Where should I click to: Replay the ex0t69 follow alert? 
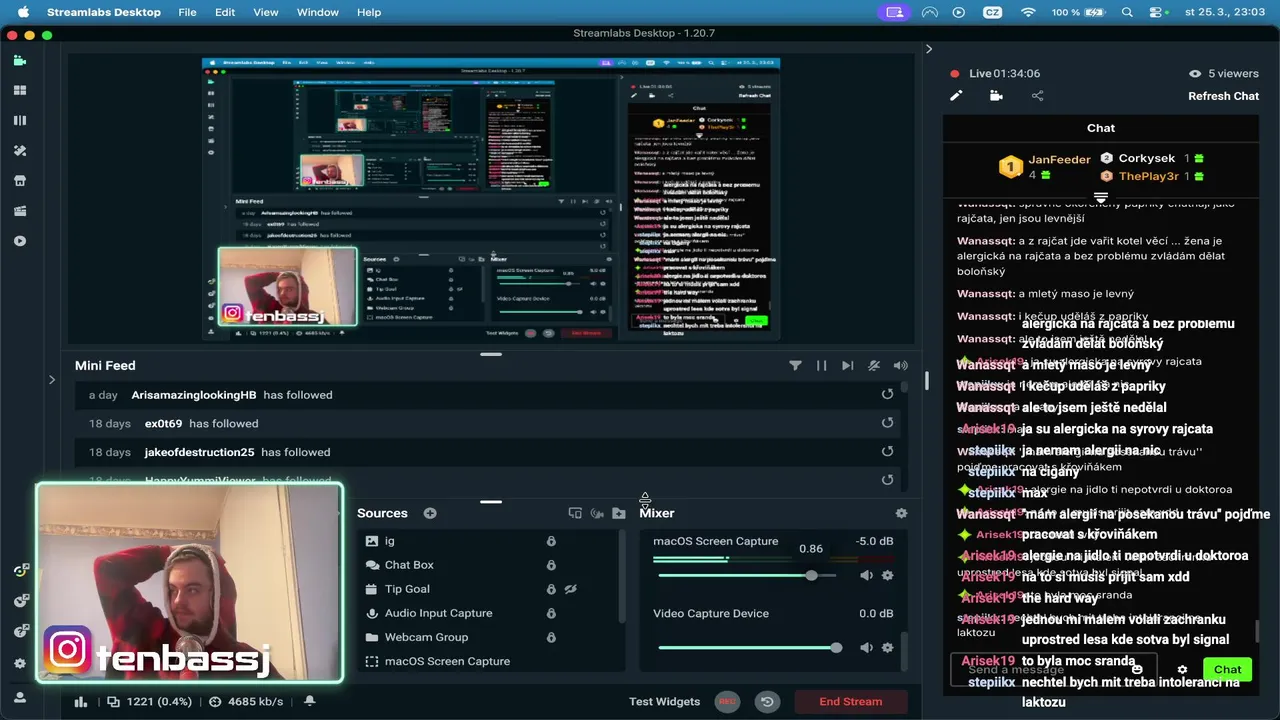click(x=887, y=423)
